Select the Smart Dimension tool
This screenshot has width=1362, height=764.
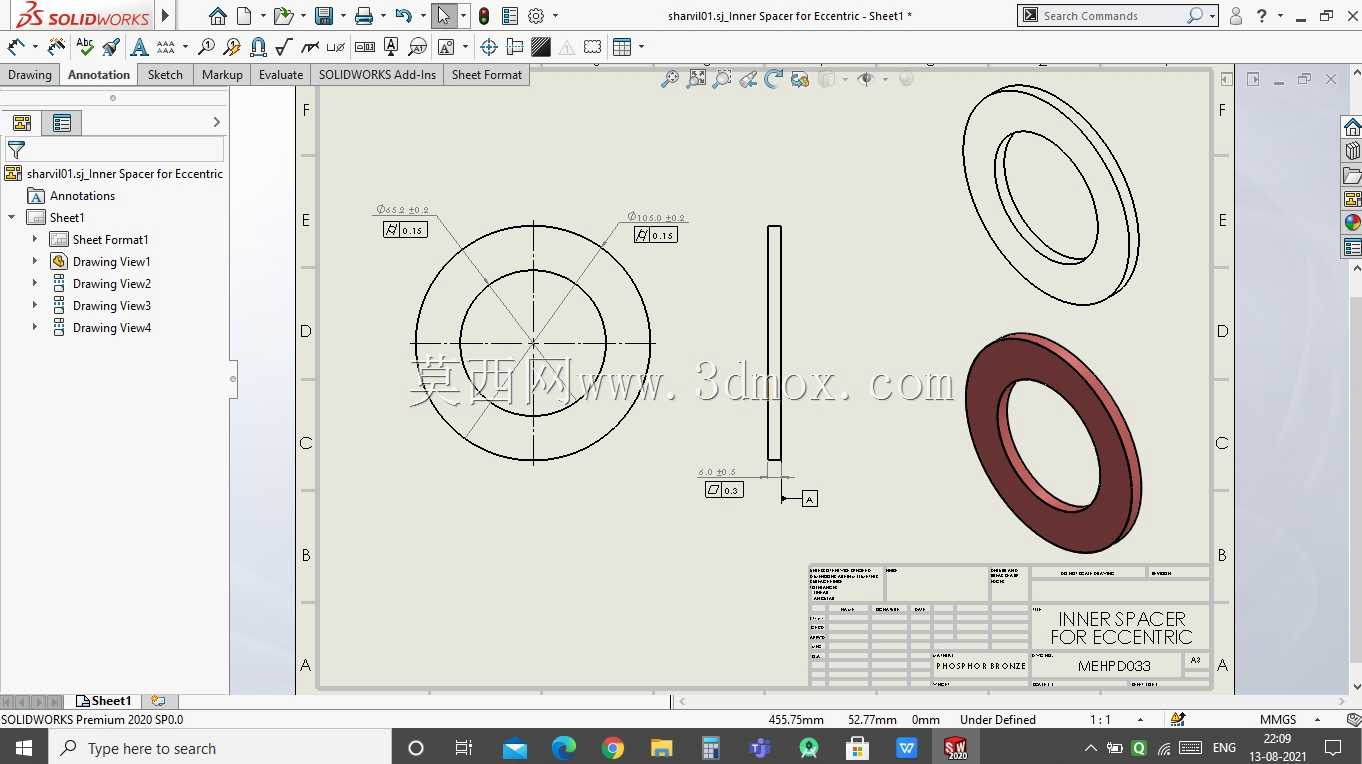16,47
